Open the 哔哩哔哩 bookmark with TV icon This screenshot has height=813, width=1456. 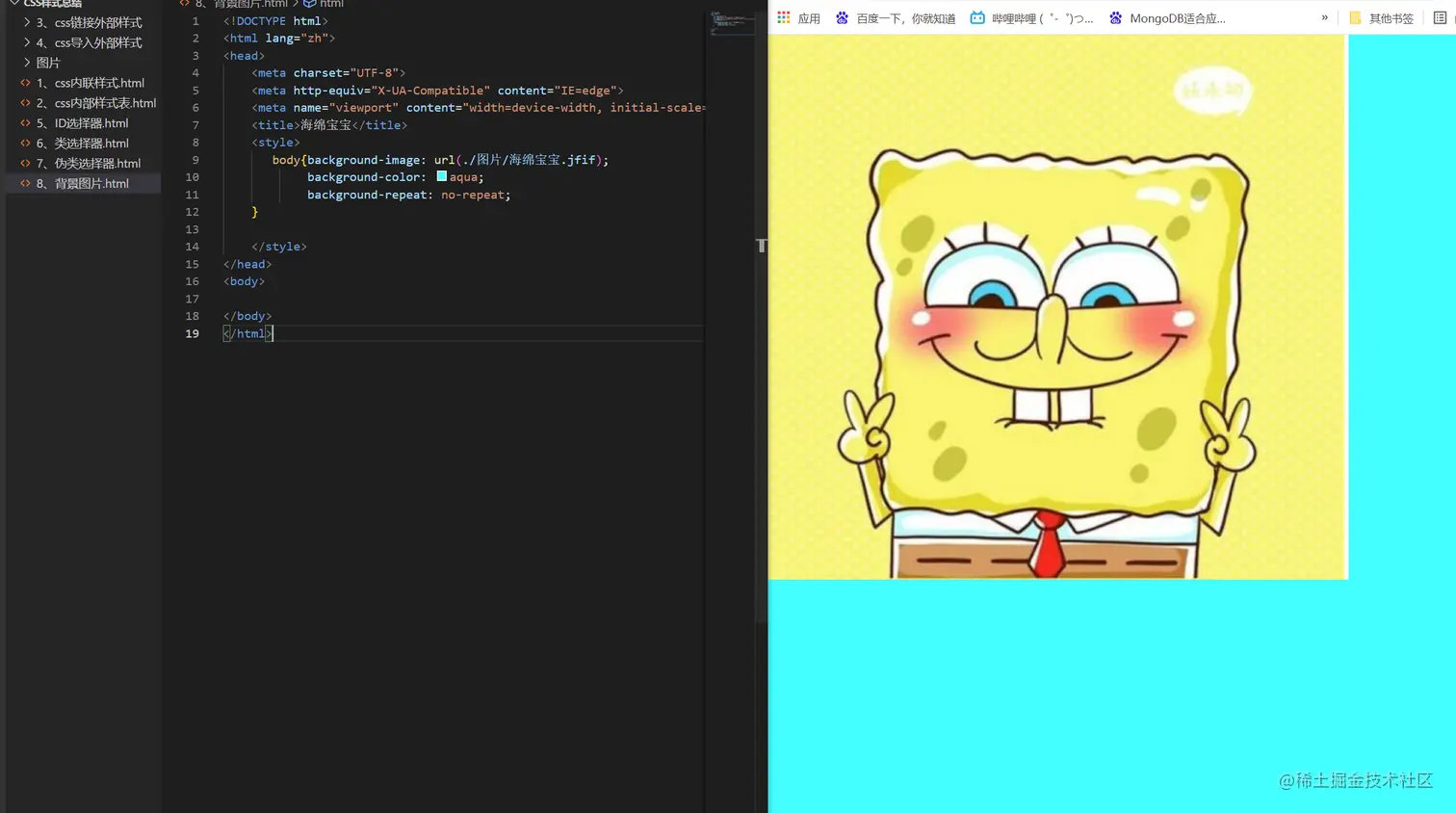click(x=1031, y=18)
